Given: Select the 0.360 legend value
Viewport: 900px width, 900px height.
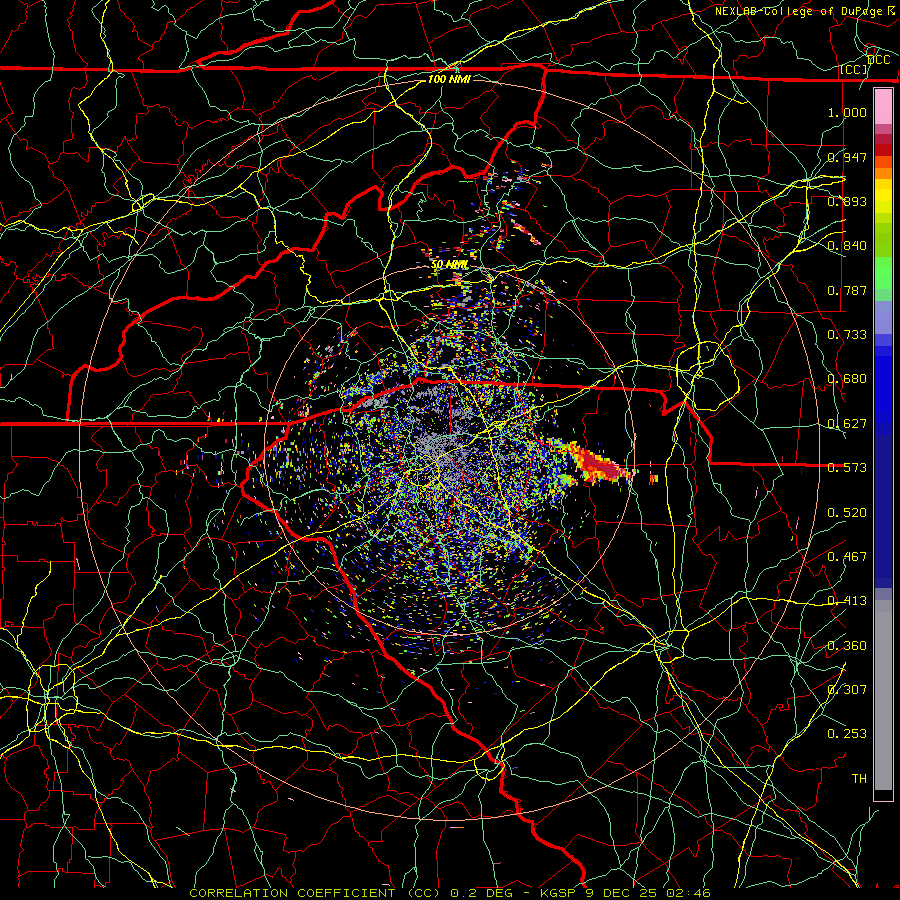Looking at the screenshot, I should point(847,646).
